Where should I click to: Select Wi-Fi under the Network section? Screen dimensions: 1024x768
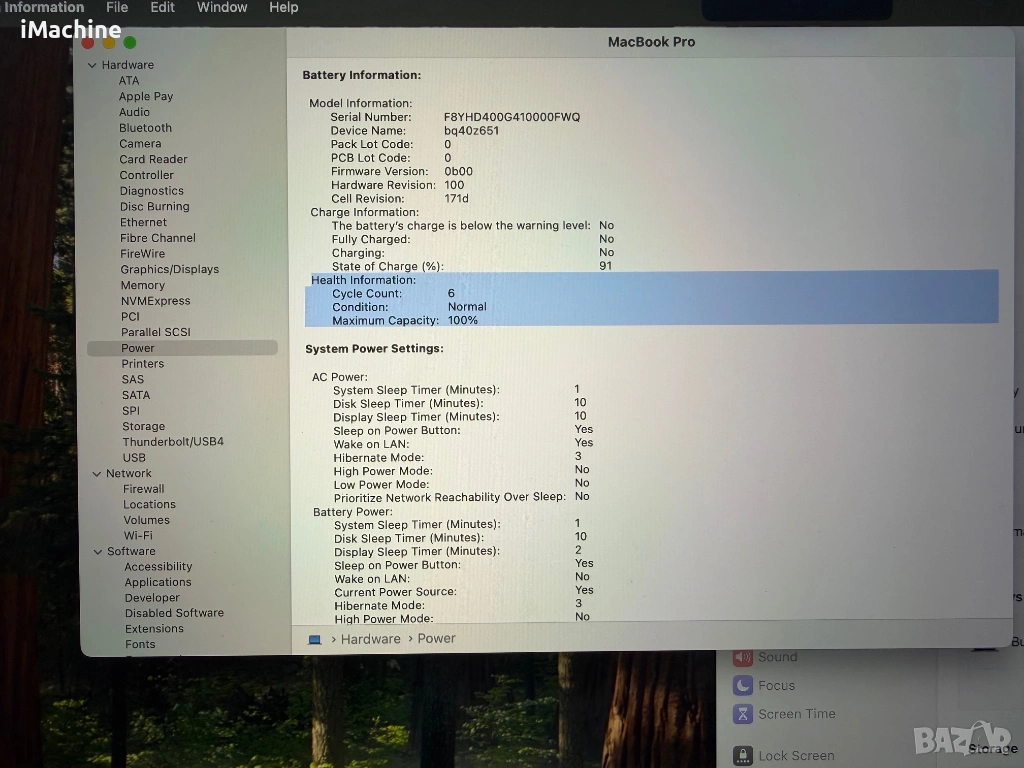click(x=138, y=536)
